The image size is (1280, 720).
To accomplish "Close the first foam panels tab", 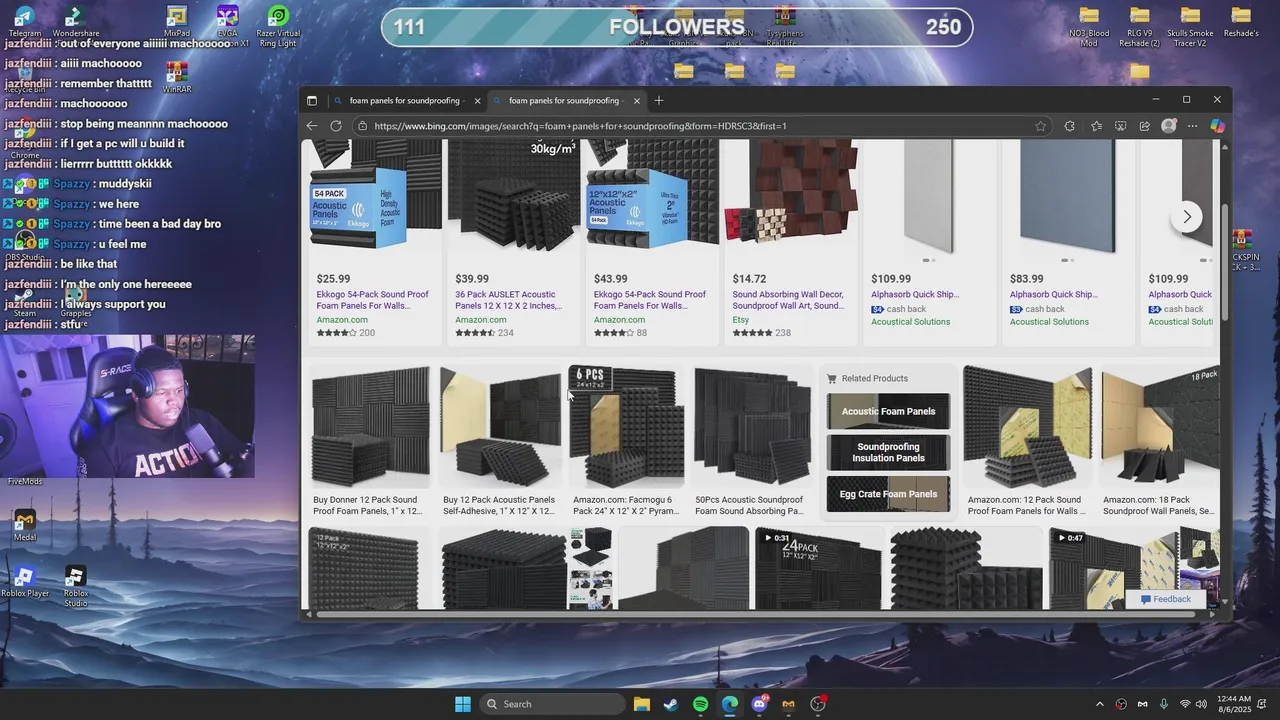I will (x=477, y=101).
